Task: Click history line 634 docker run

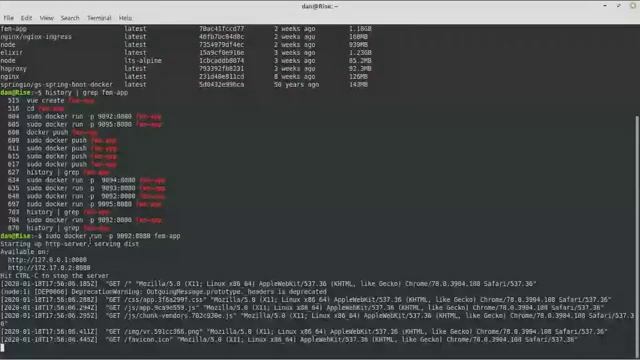Action: pos(87,180)
